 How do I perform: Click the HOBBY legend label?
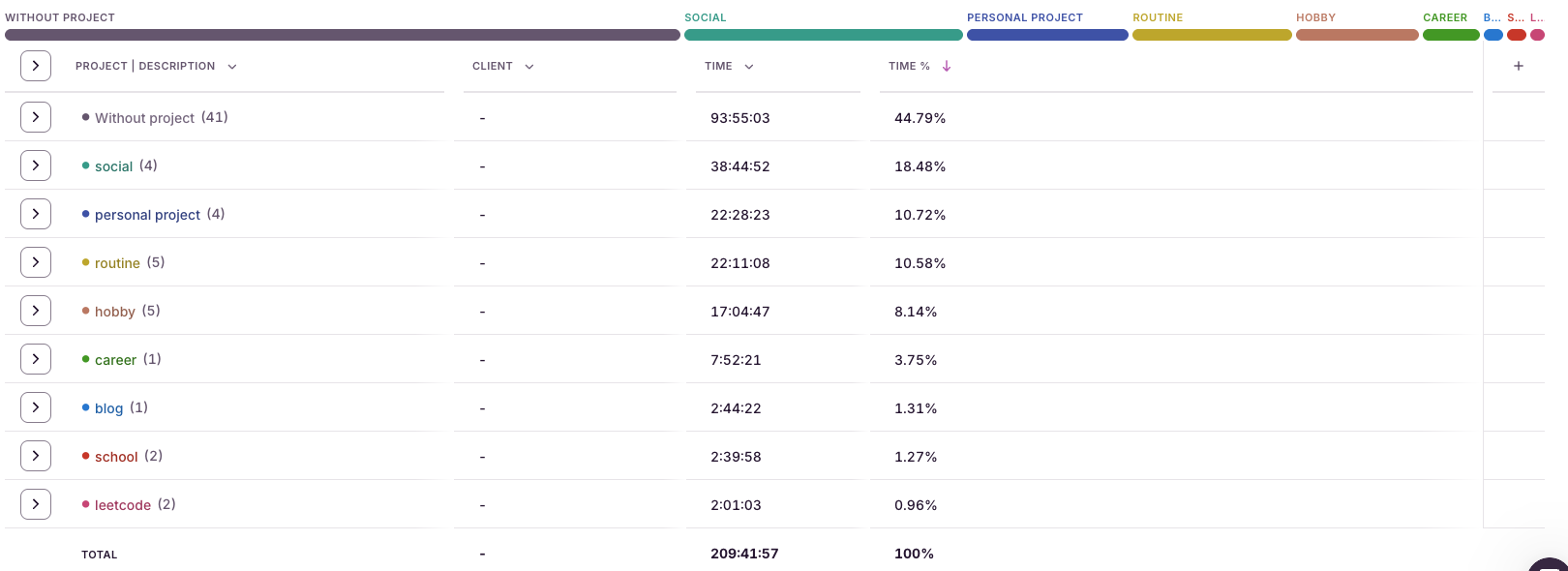pyautogui.click(x=1315, y=17)
